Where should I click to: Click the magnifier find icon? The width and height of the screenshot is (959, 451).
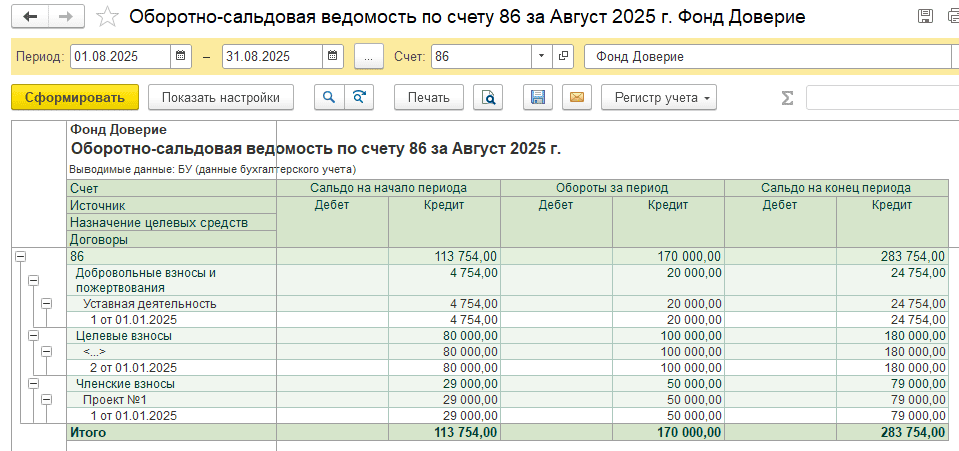click(x=328, y=97)
